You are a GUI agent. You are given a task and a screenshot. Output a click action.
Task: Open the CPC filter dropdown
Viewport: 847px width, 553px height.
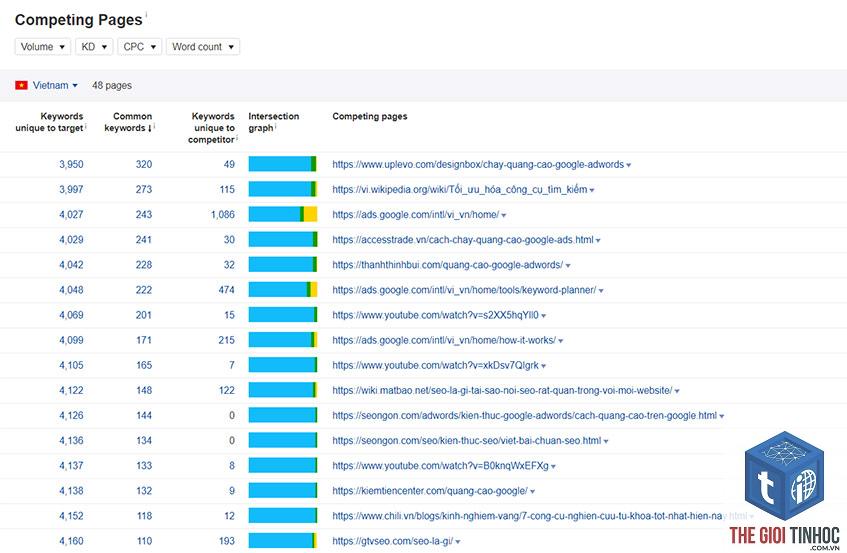(x=139, y=47)
